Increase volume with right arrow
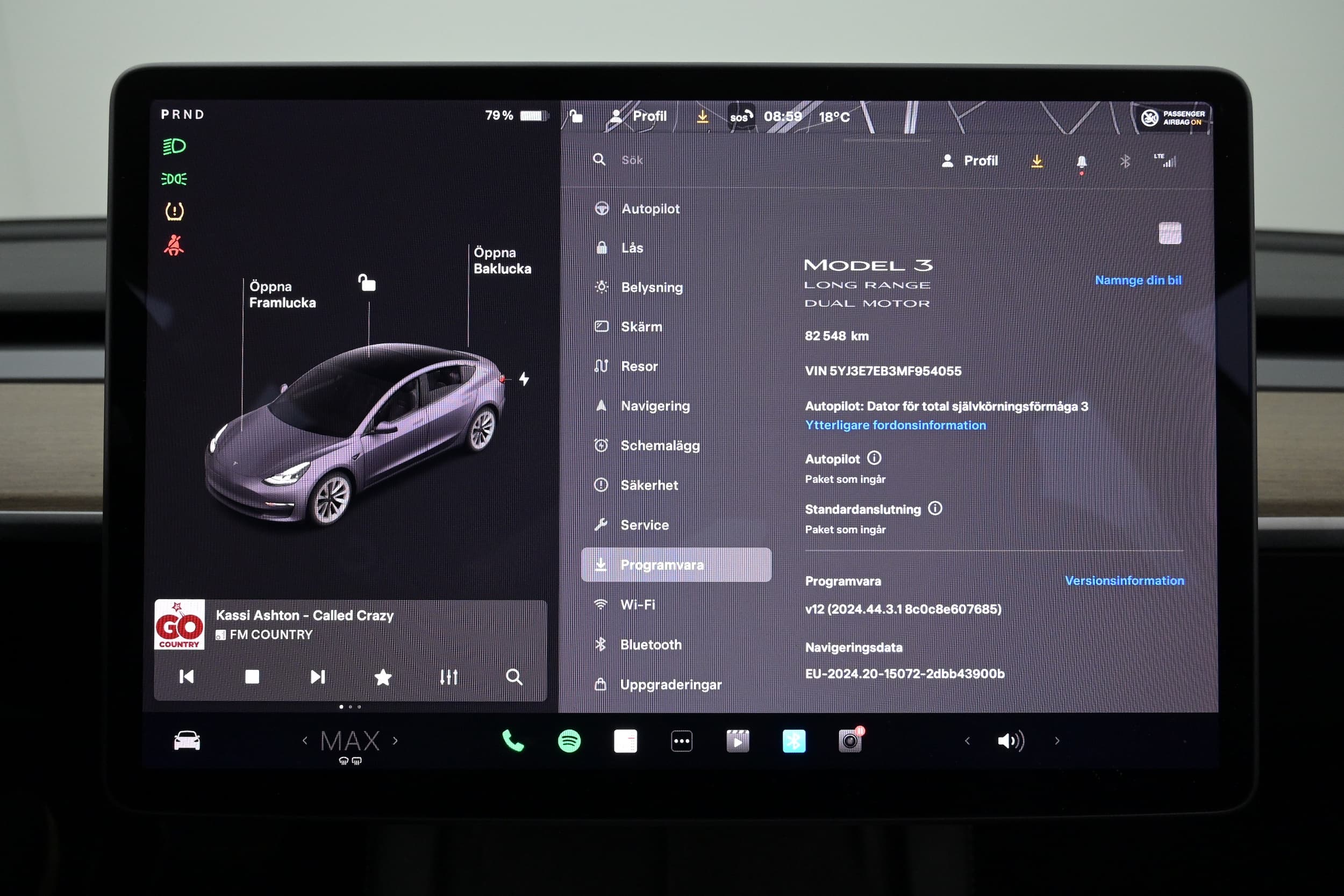The width and height of the screenshot is (1344, 896). click(x=1057, y=741)
